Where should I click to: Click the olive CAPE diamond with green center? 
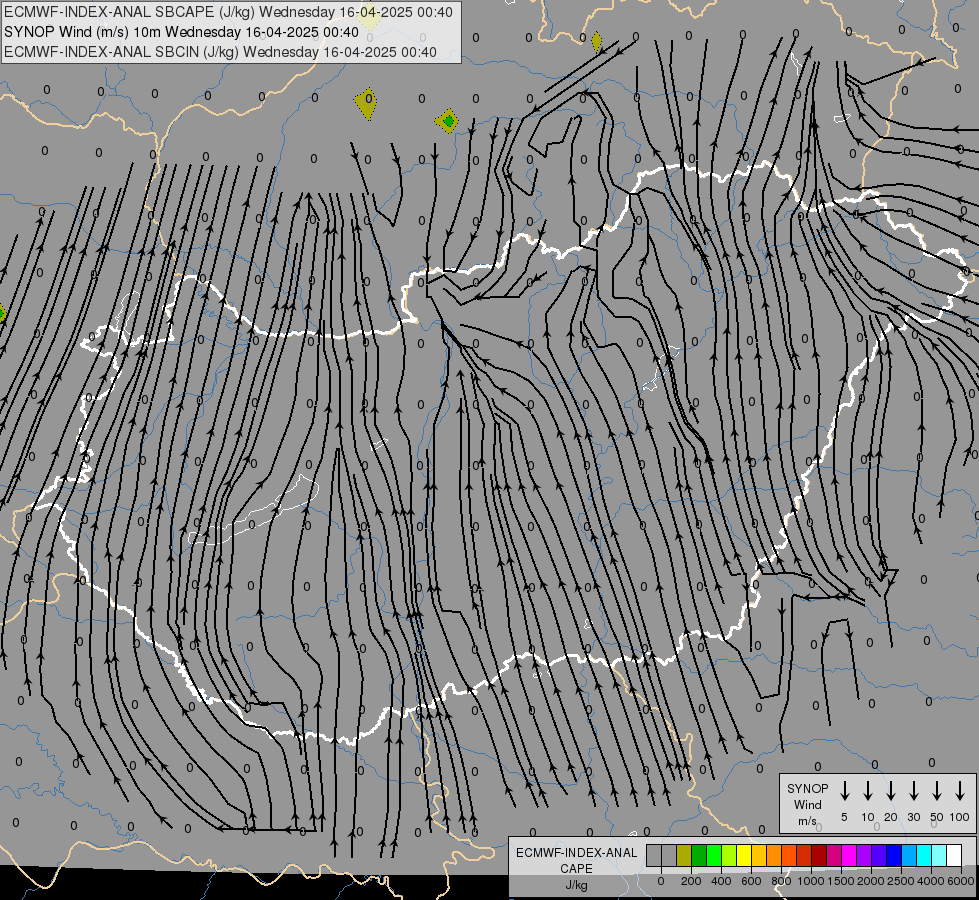[447, 121]
